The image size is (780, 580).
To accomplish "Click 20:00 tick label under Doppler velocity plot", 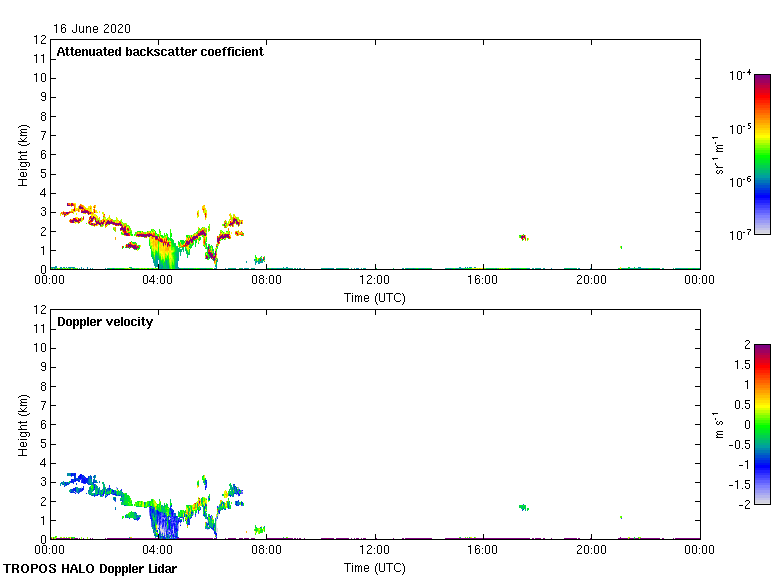I will (x=591, y=552).
